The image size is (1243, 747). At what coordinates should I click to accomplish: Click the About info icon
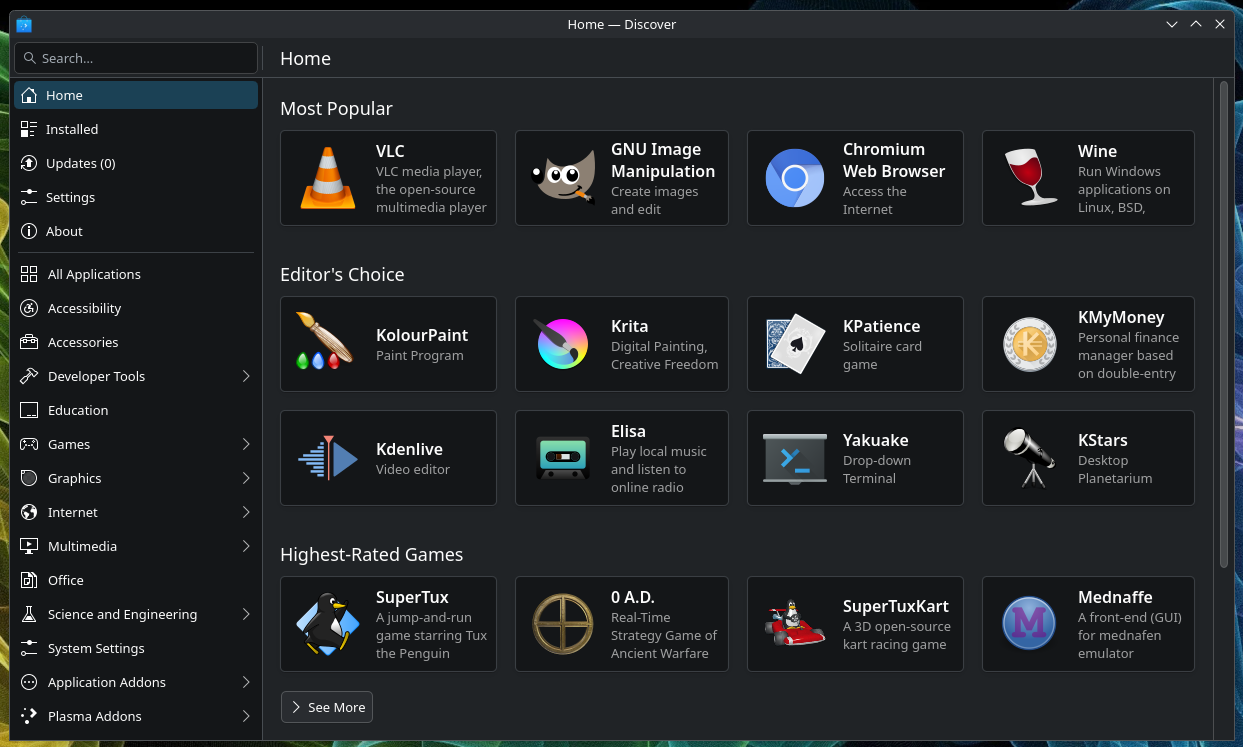pos(29,231)
